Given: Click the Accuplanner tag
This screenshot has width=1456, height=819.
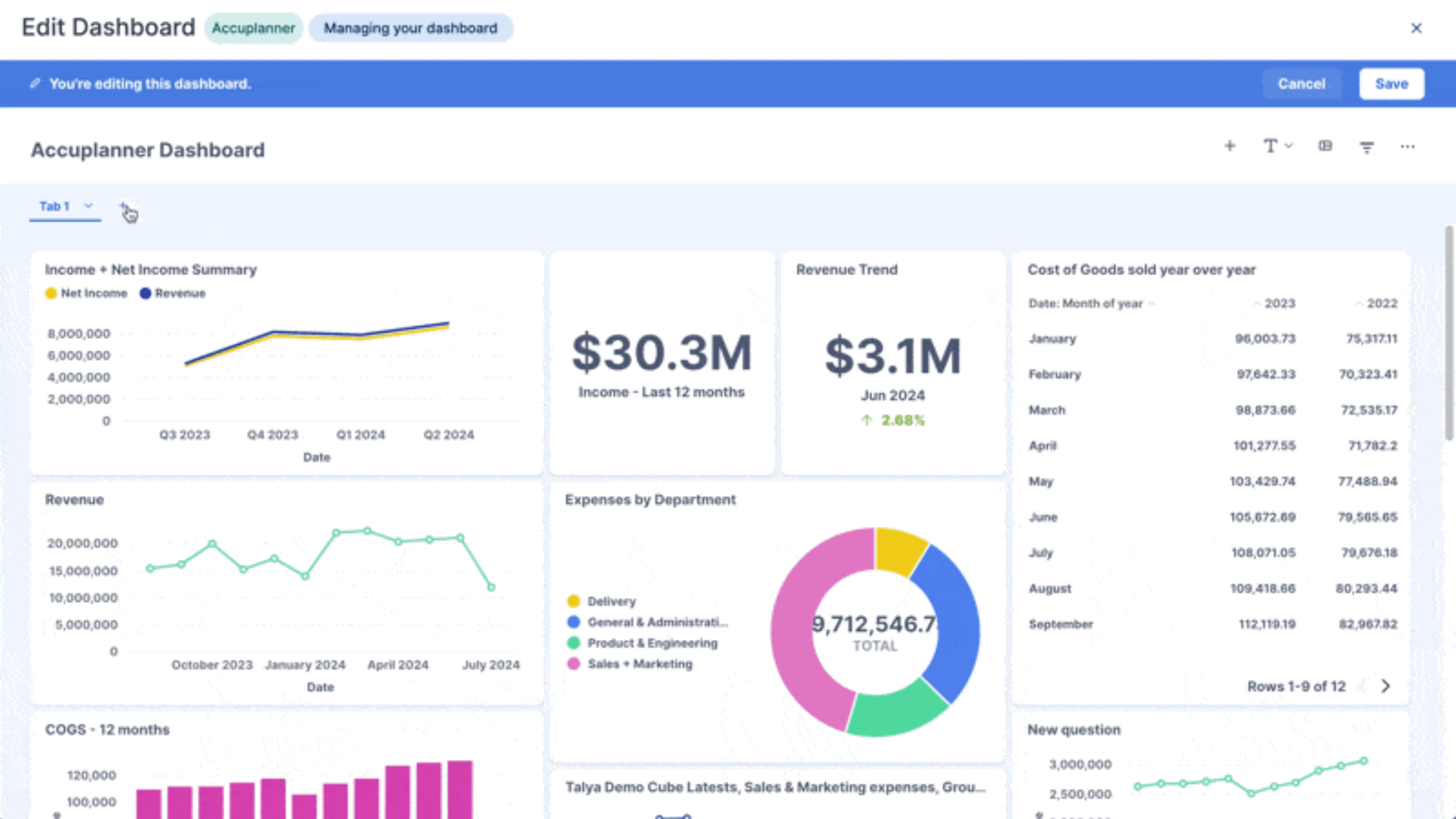Looking at the screenshot, I should point(253,28).
